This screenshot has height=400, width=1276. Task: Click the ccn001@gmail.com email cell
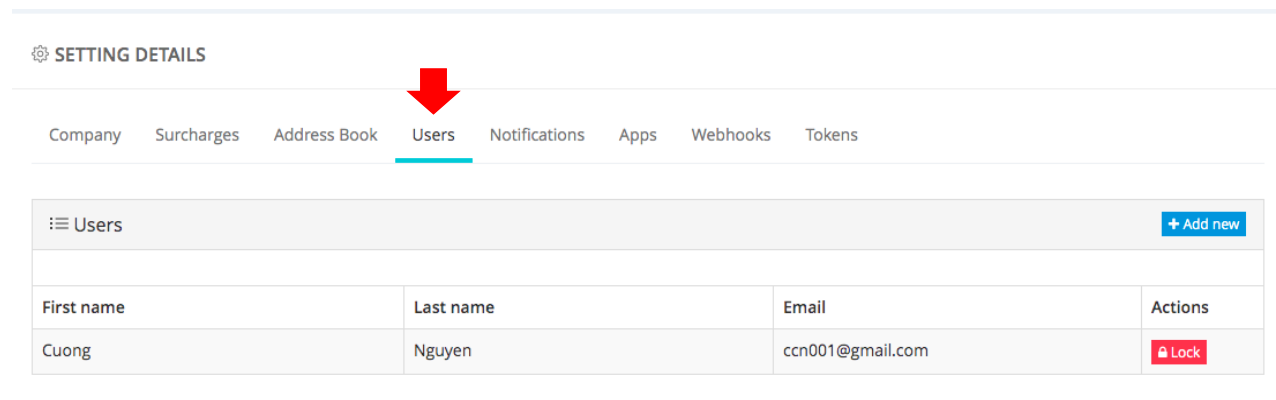tap(855, 351)
